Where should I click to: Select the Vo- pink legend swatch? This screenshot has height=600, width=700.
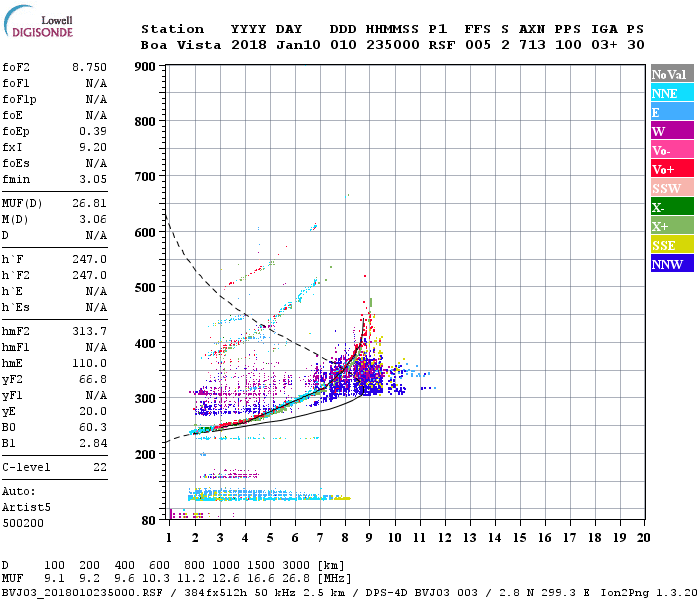tap(672, 150)
